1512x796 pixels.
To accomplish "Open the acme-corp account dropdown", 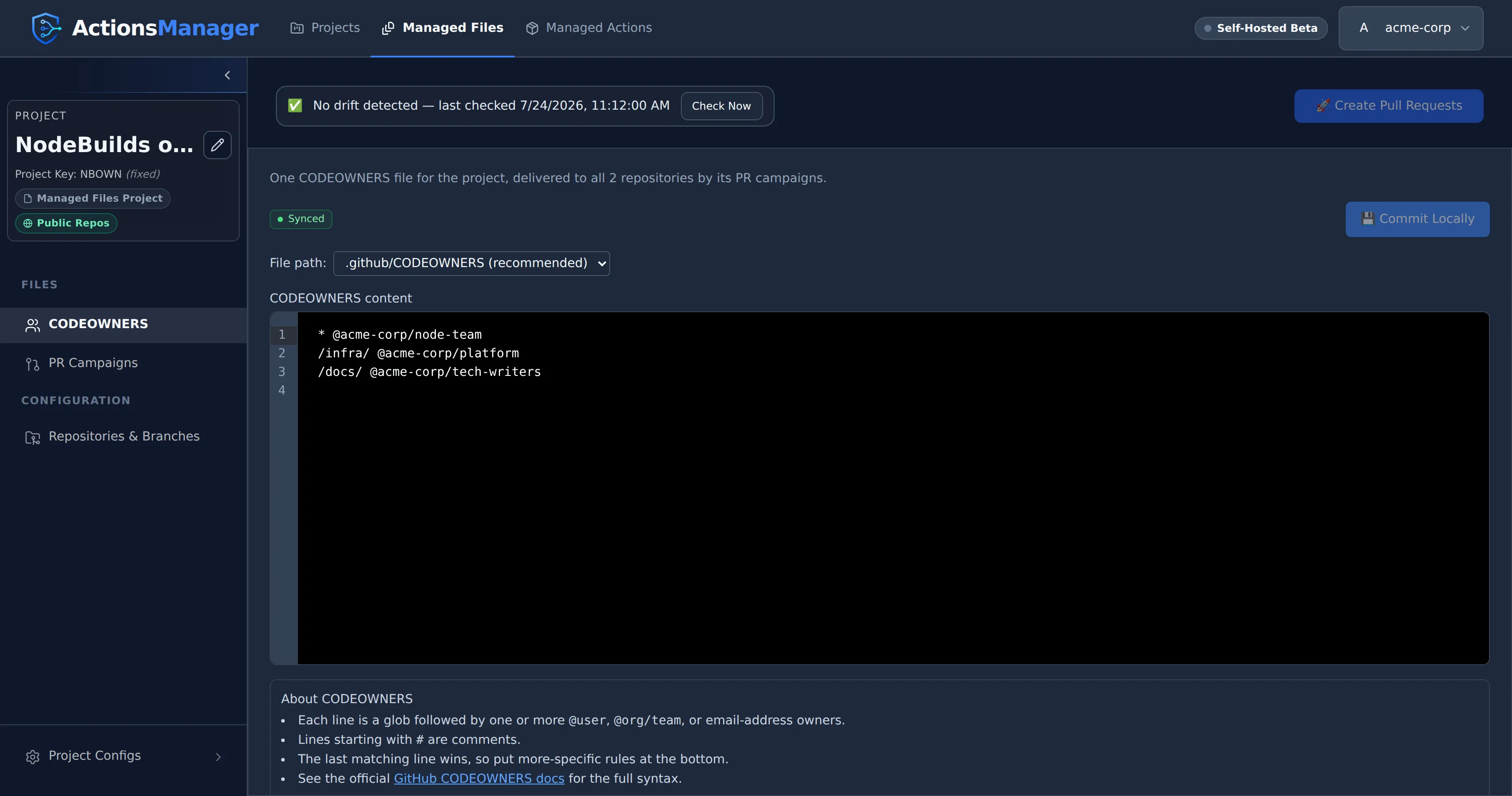I will click(1411, 28).
